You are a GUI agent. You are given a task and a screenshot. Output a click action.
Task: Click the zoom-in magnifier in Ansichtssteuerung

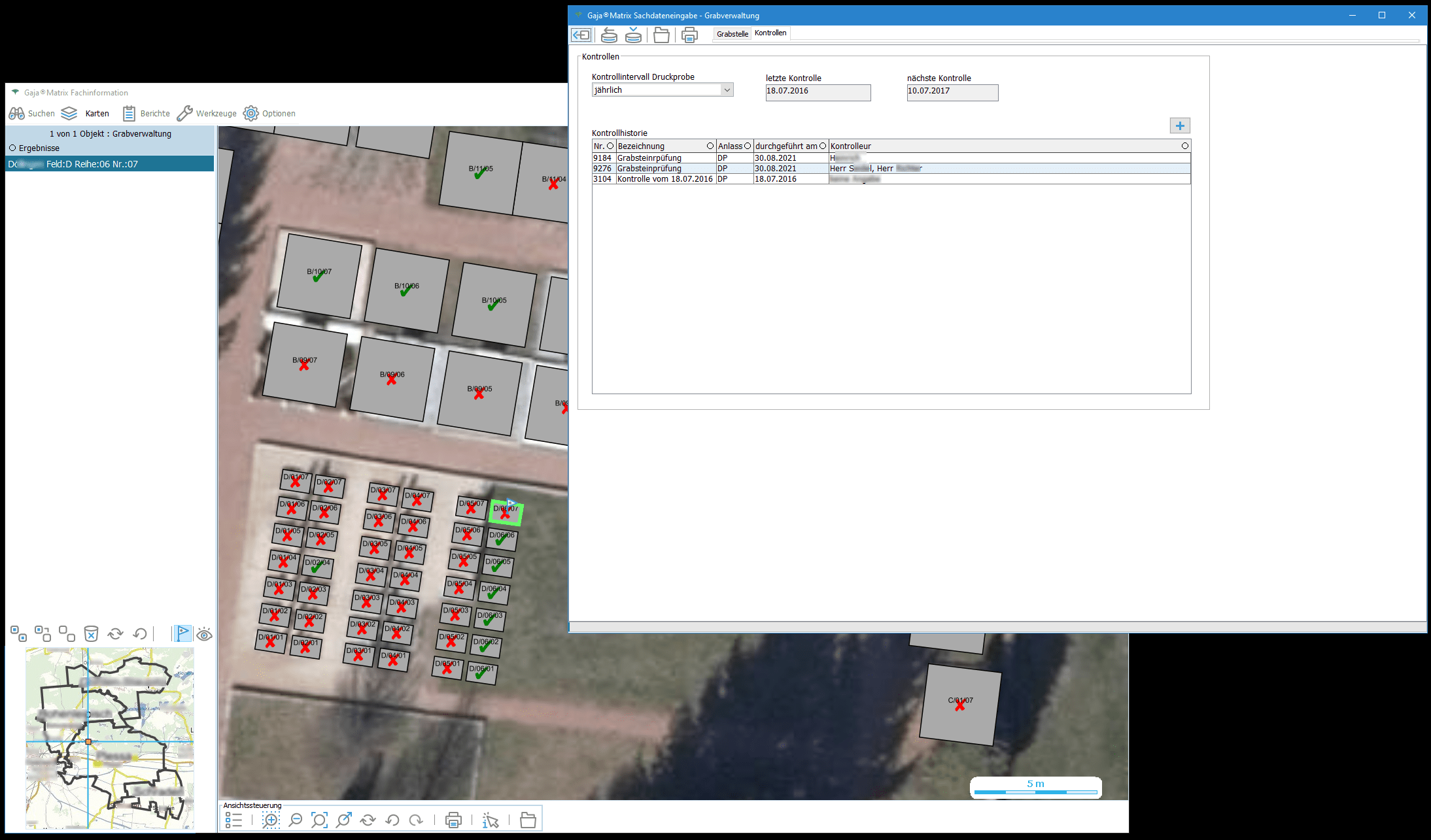pos(271,820)
